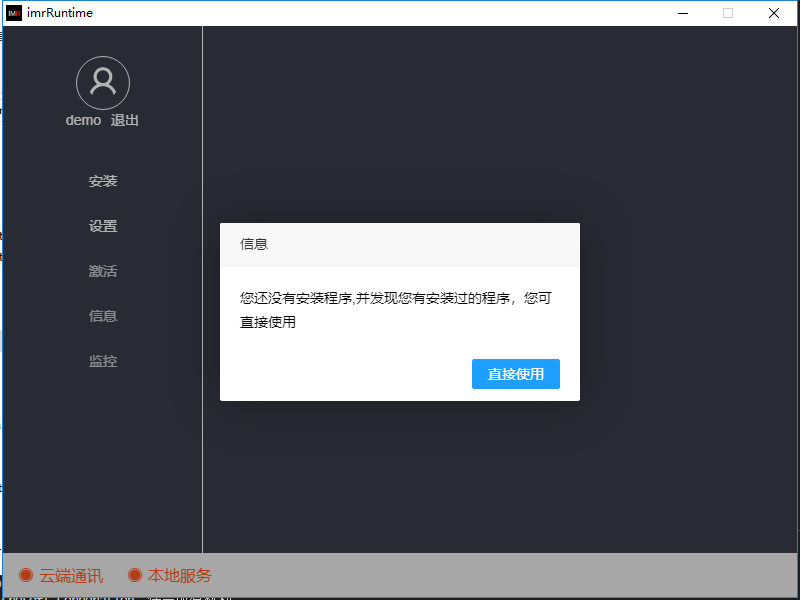Minimize the imrRuntime window
This screenshot has height=600, width=800.
click(683, 13)
